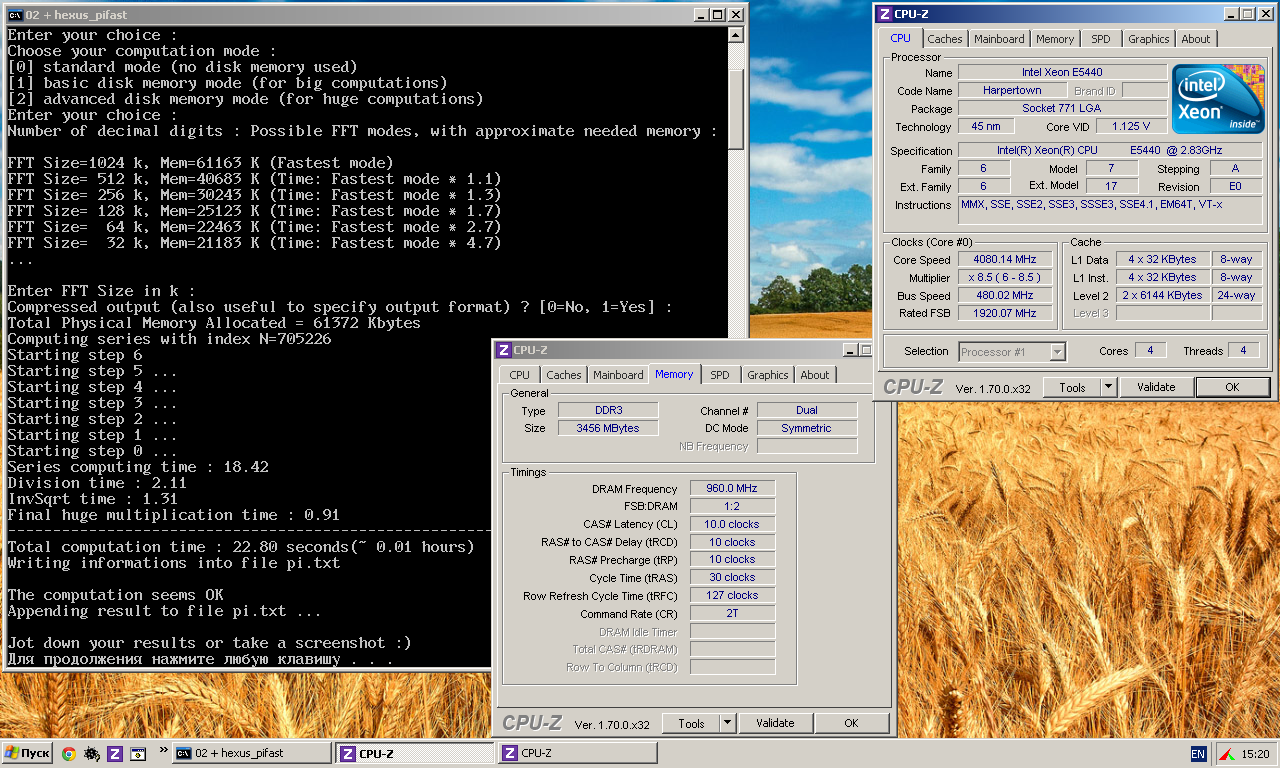1280x768 pixels.
Task: Click the CPU-Z Memory window title icon
Action: tap(504, 350)
